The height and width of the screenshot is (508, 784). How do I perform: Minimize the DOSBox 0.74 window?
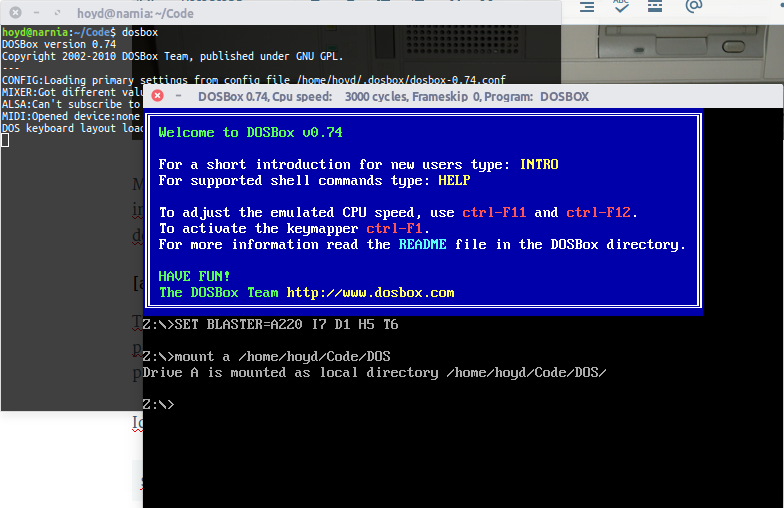click(178, 96)
